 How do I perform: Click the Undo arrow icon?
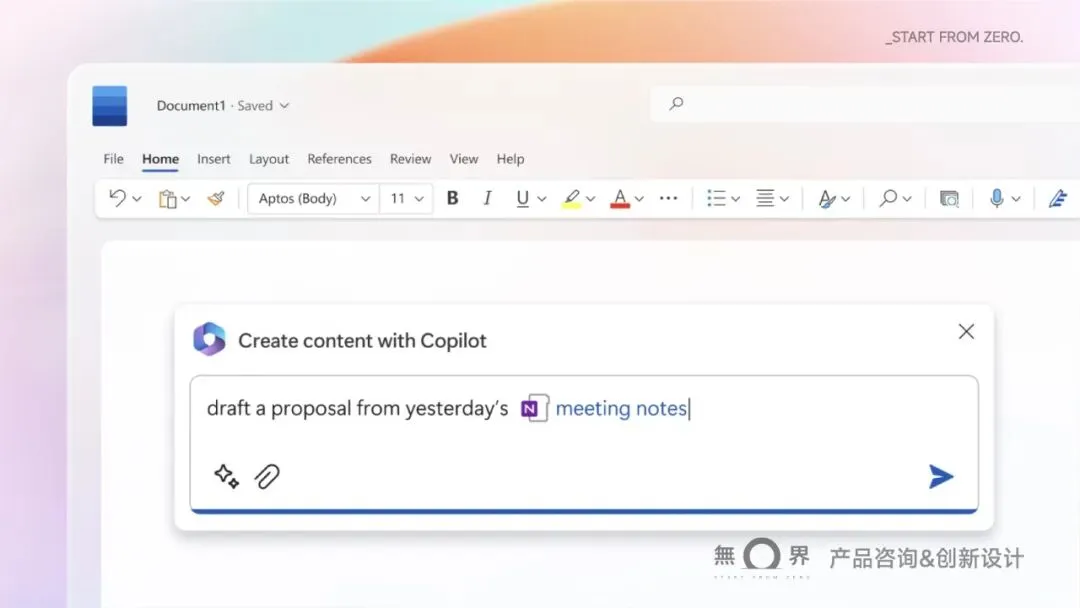point(117,198)
